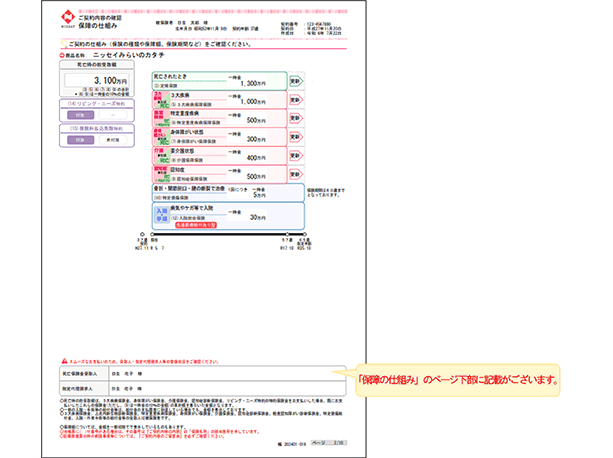Click the category badge on the 身体障がい状態 row

coord(161,137)
